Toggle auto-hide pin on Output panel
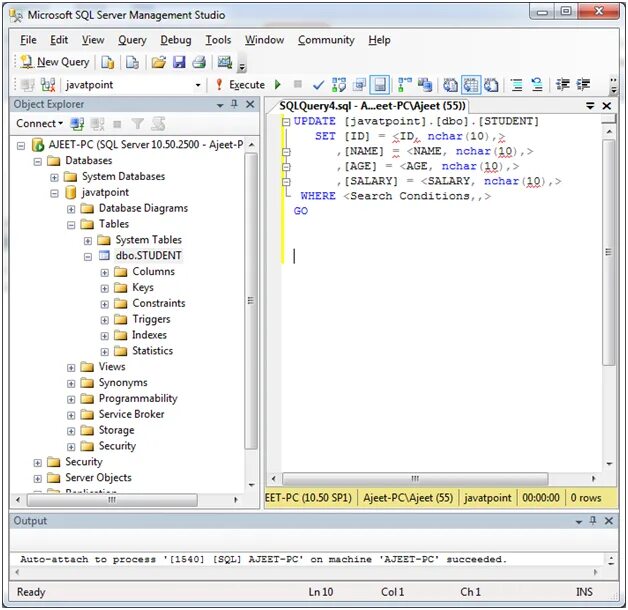The width and height of the screenshot is (628, 610). coord(593,521)
